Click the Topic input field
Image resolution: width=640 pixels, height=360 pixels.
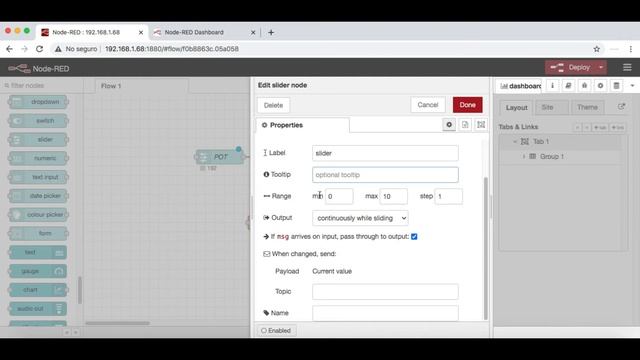pyautogui.click(x=385, y=291)
